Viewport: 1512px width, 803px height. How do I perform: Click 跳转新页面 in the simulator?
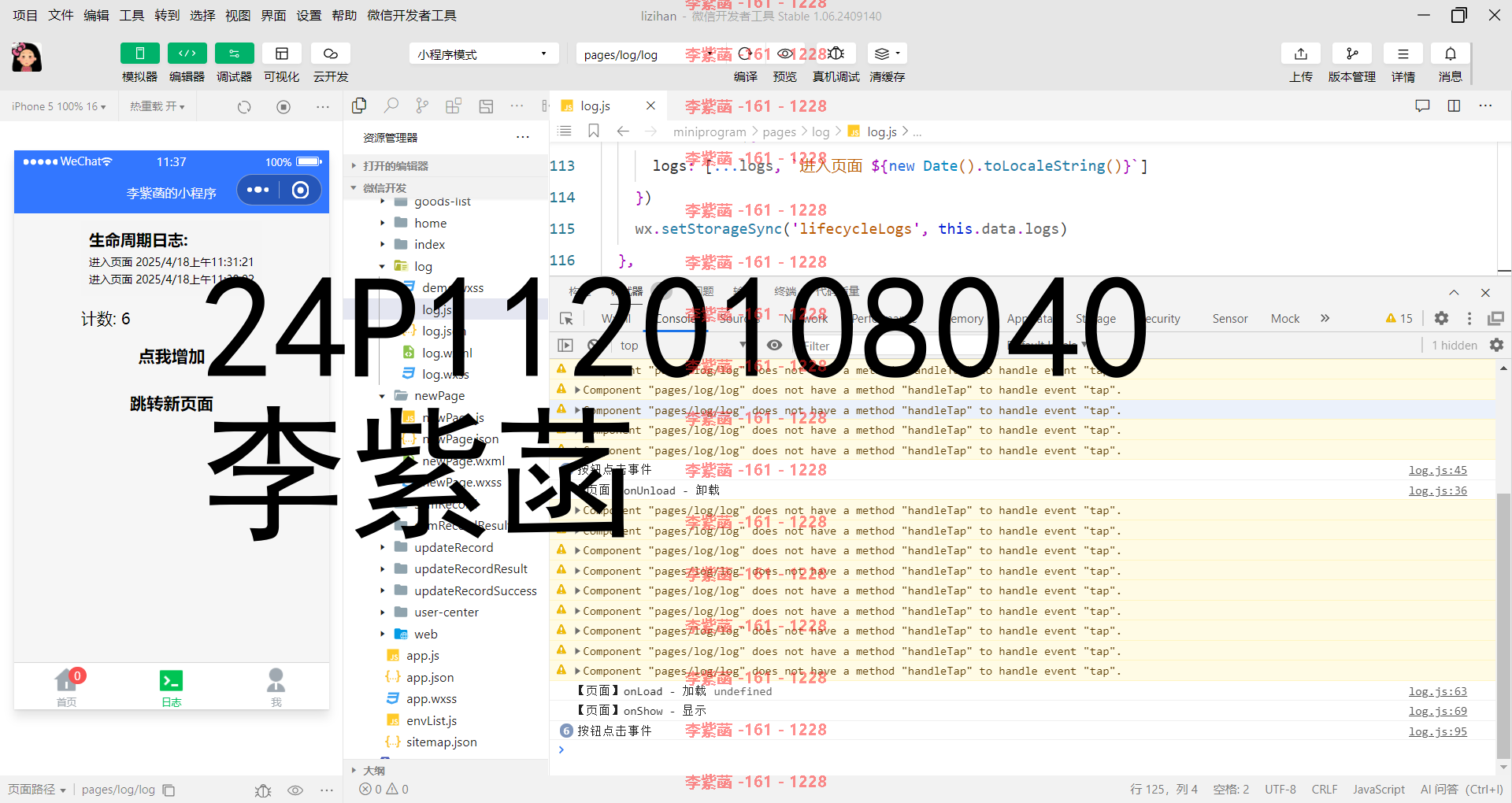coord(172,404)
